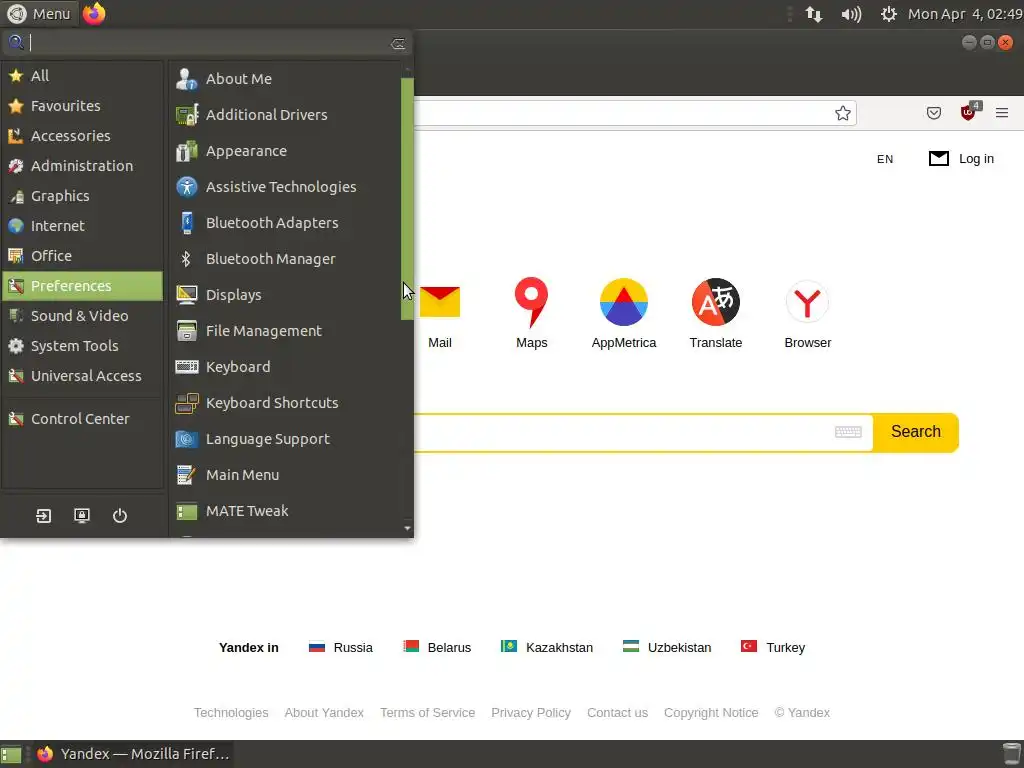The width and height of the screenshot is (1024, 768).
Task: Launch the AppMetrica service icon
Action: (x=624, y=302)
